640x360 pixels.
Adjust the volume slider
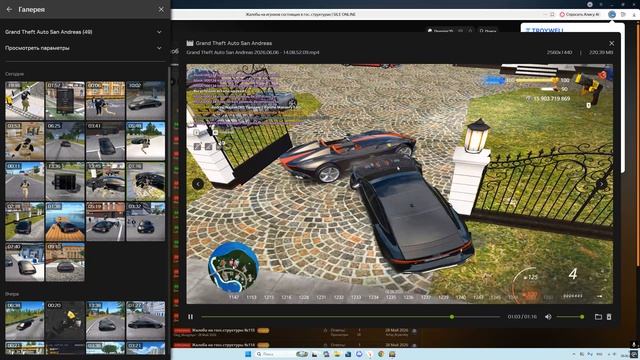point(569,317)
